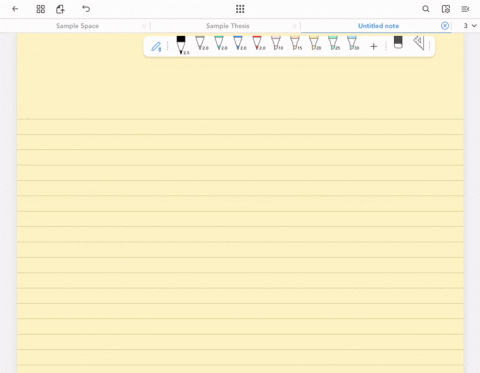Viewport: 480px width, 373px height.
Task: Close the Untitled note tab
Action: click(x=445, y=26)
